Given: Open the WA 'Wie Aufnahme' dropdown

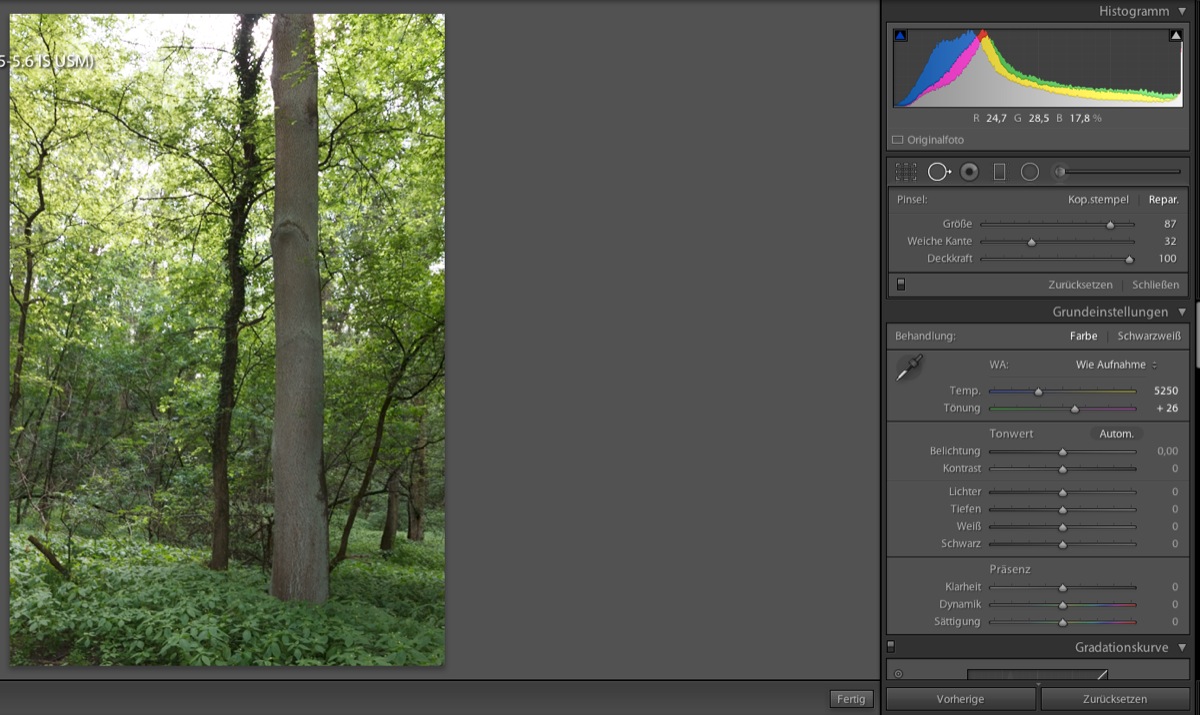Looking at the screenshot, I should coord(1116,365).
